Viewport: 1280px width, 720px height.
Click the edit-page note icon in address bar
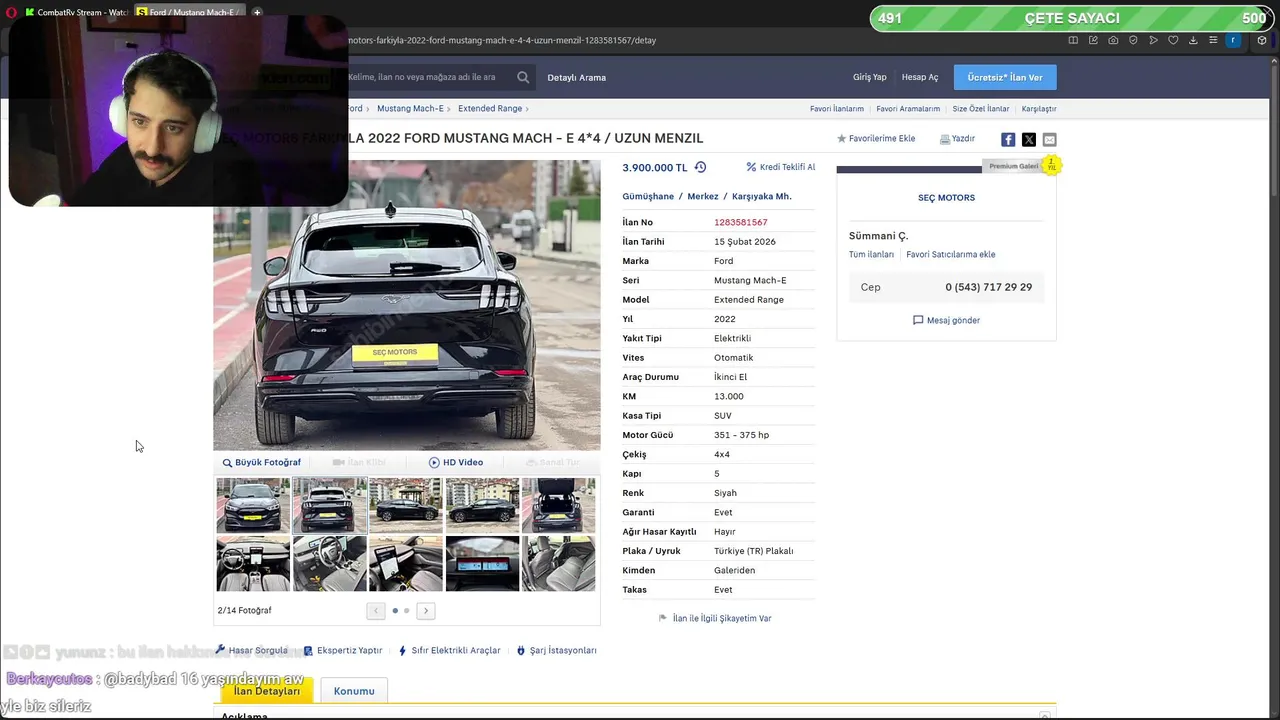pos(1093,40)
